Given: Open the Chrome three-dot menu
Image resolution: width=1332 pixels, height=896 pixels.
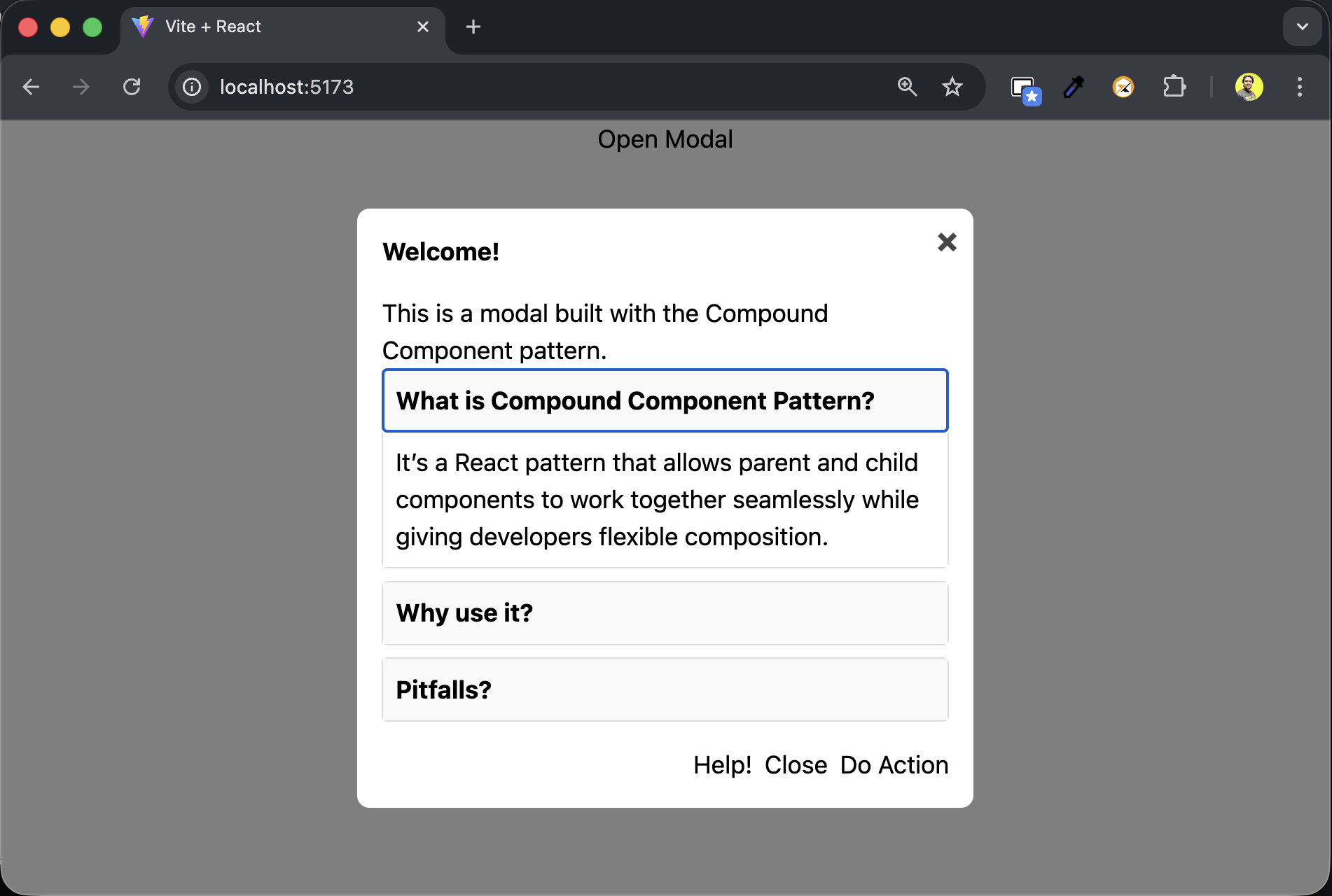Looking at the screenshot, I should 1299,87.
